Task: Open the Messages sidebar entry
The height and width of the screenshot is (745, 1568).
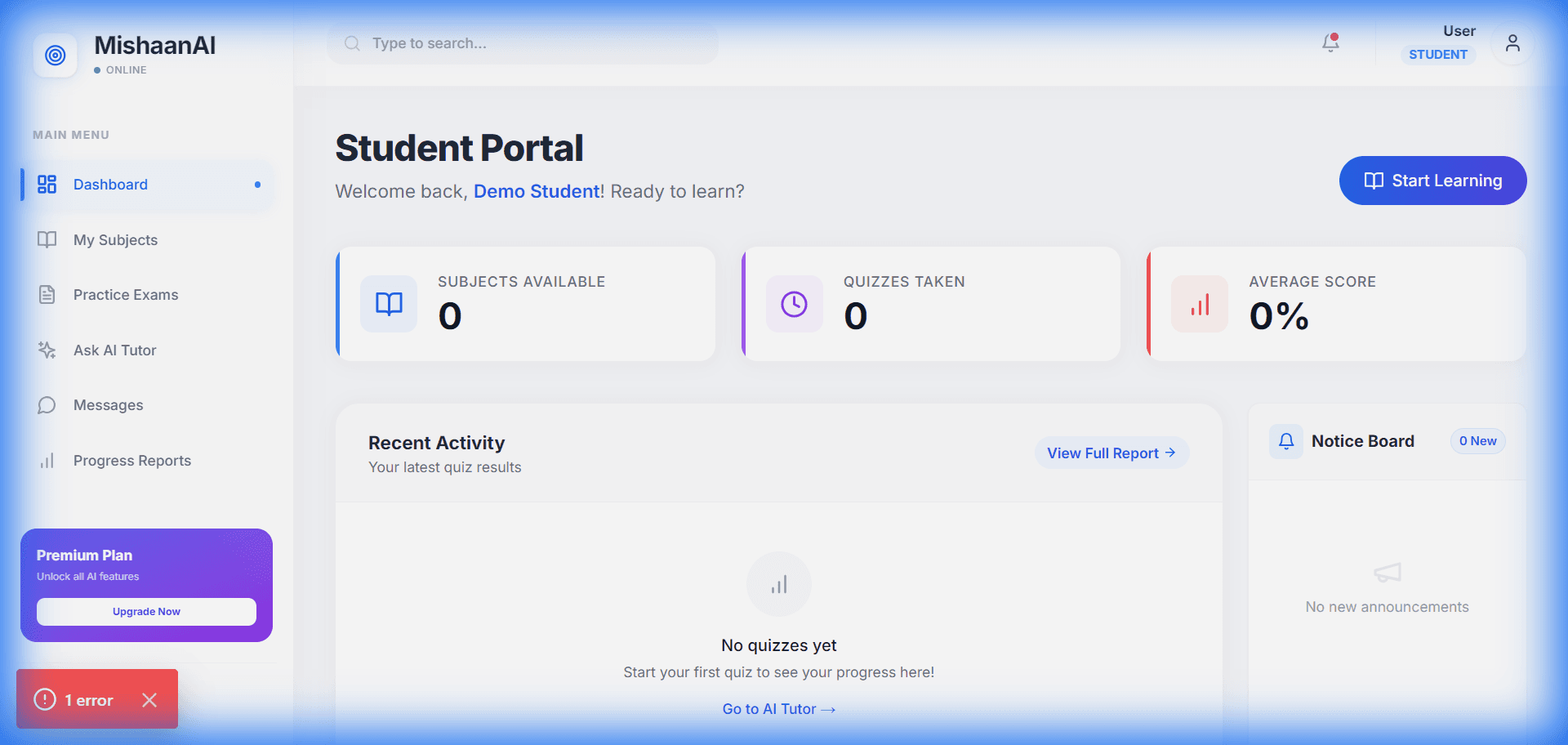Action: click(107, 404)
